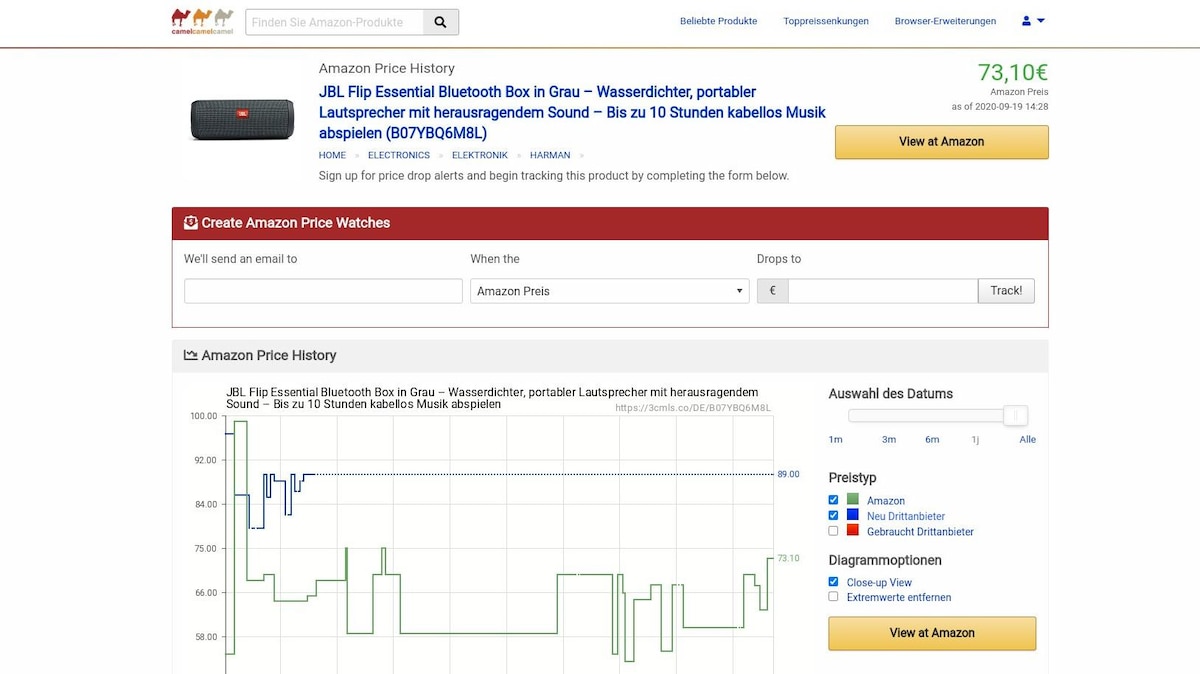Check the Extremwerte entfernen option
This screenshot has width=1200, height=674.
pos(834,597)
